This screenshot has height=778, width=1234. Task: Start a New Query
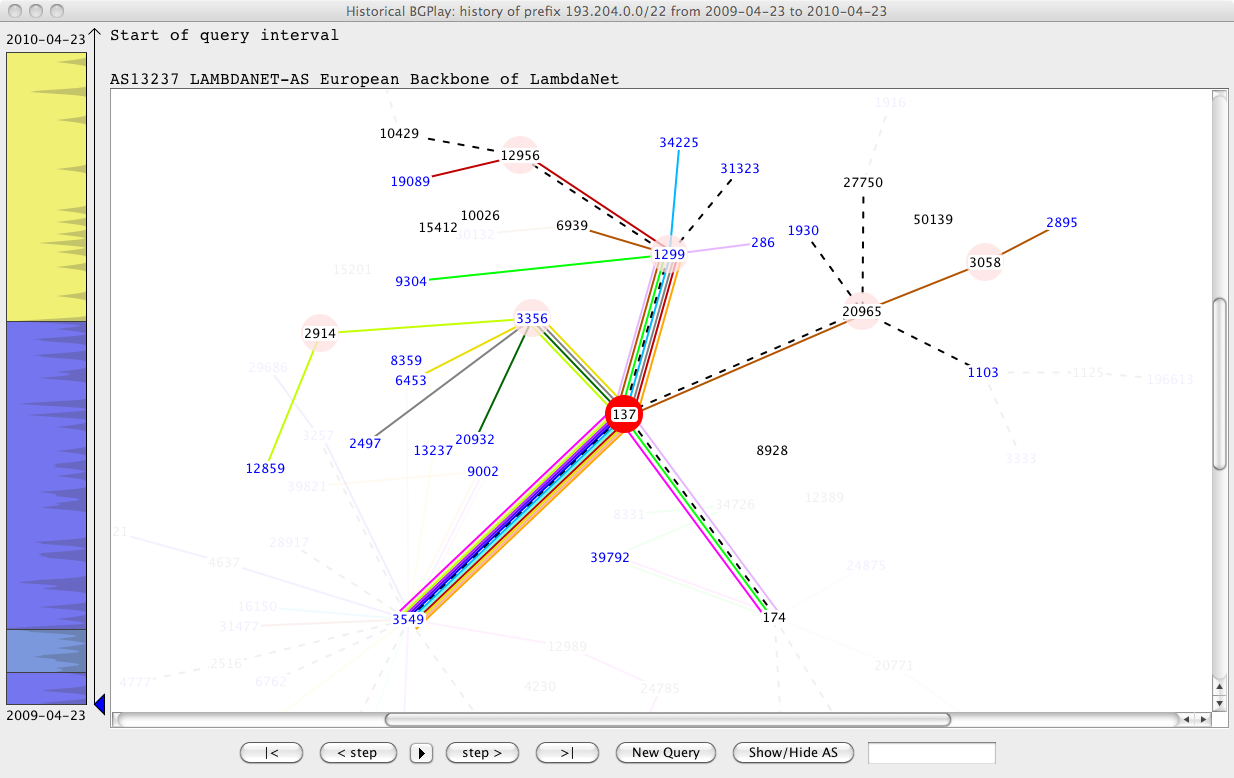click(x=666, y=752)
